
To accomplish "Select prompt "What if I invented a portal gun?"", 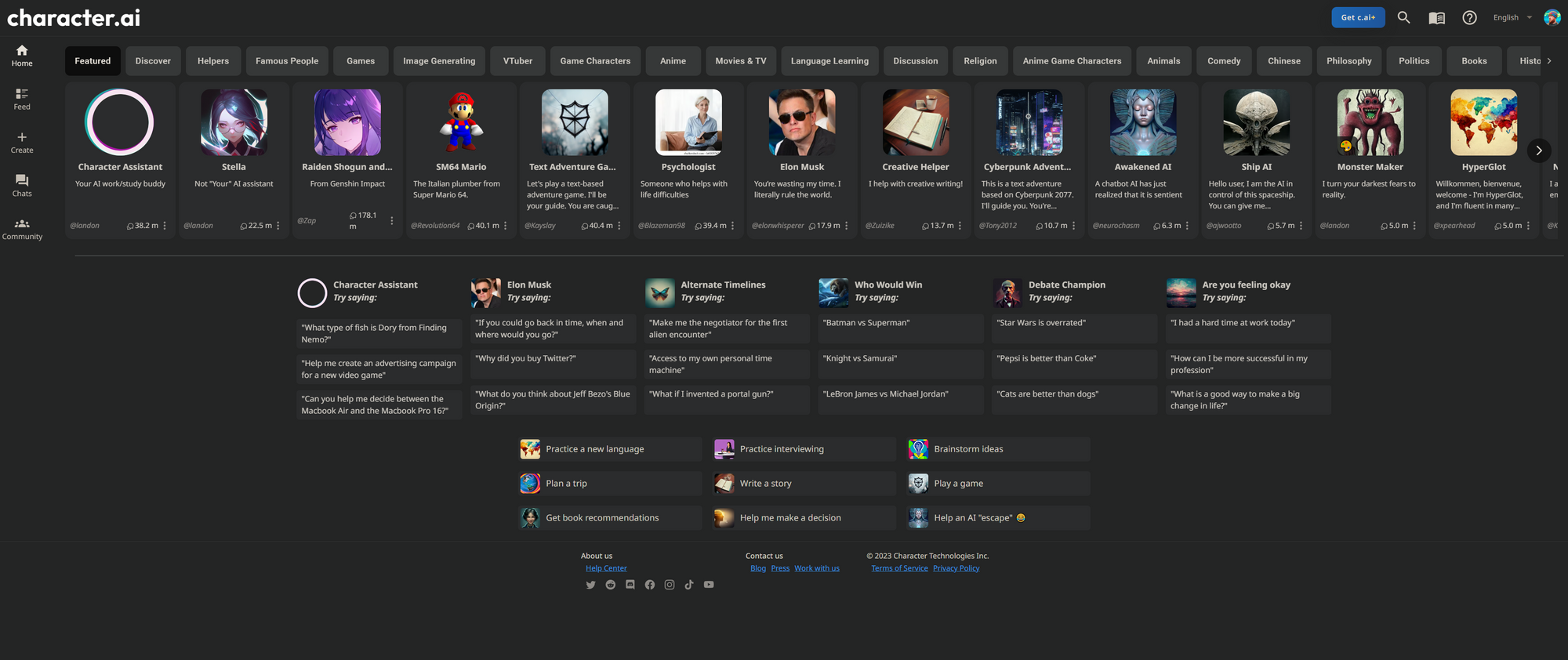I will pos(727,400).
